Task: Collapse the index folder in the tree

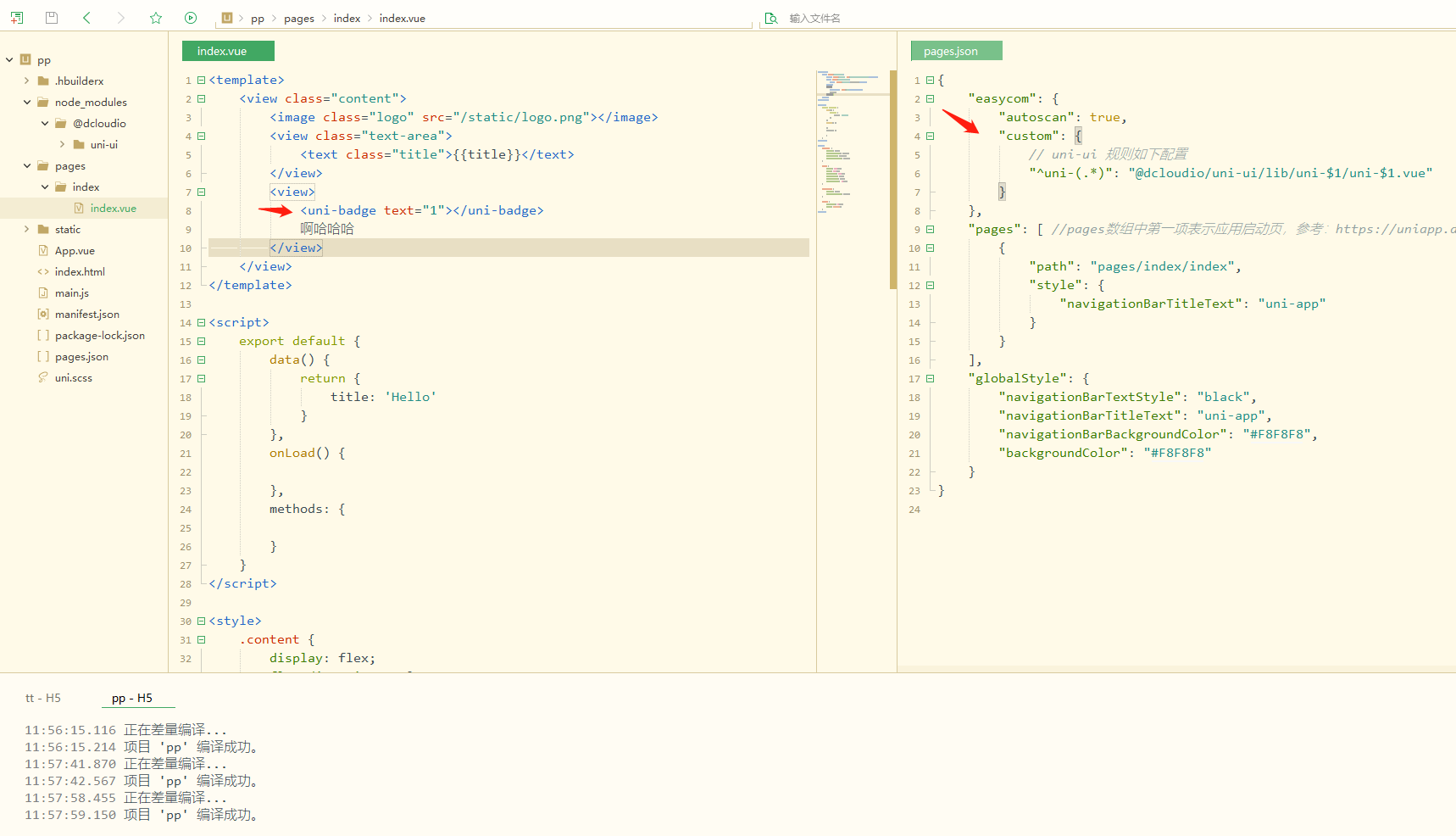Action: (x=45, y=187)
